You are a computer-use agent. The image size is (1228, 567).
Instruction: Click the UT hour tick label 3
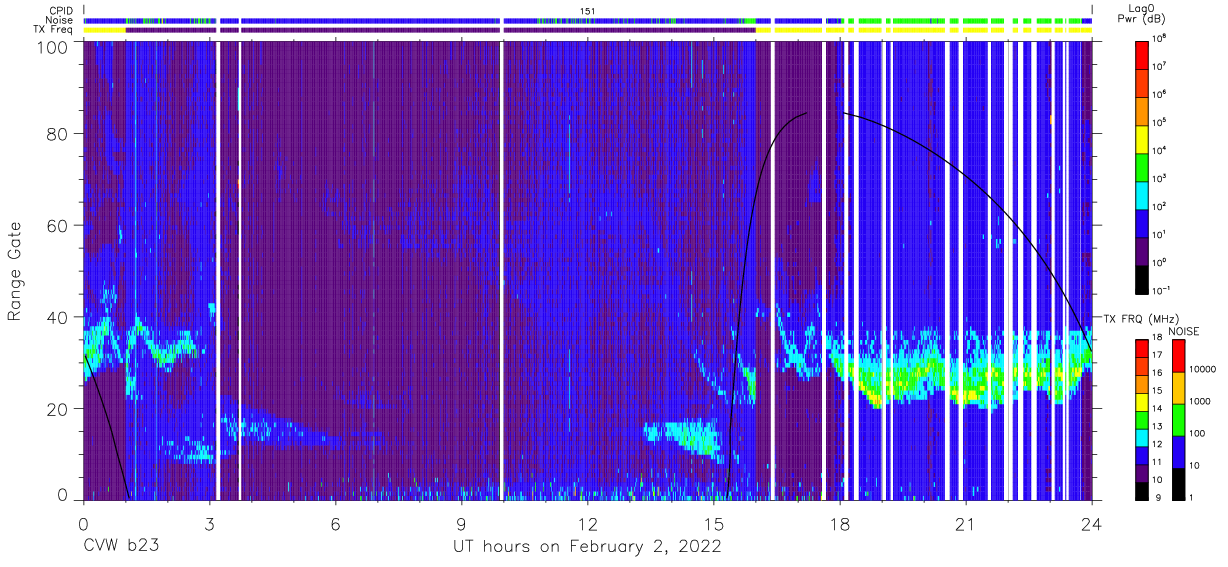[209, 523]
